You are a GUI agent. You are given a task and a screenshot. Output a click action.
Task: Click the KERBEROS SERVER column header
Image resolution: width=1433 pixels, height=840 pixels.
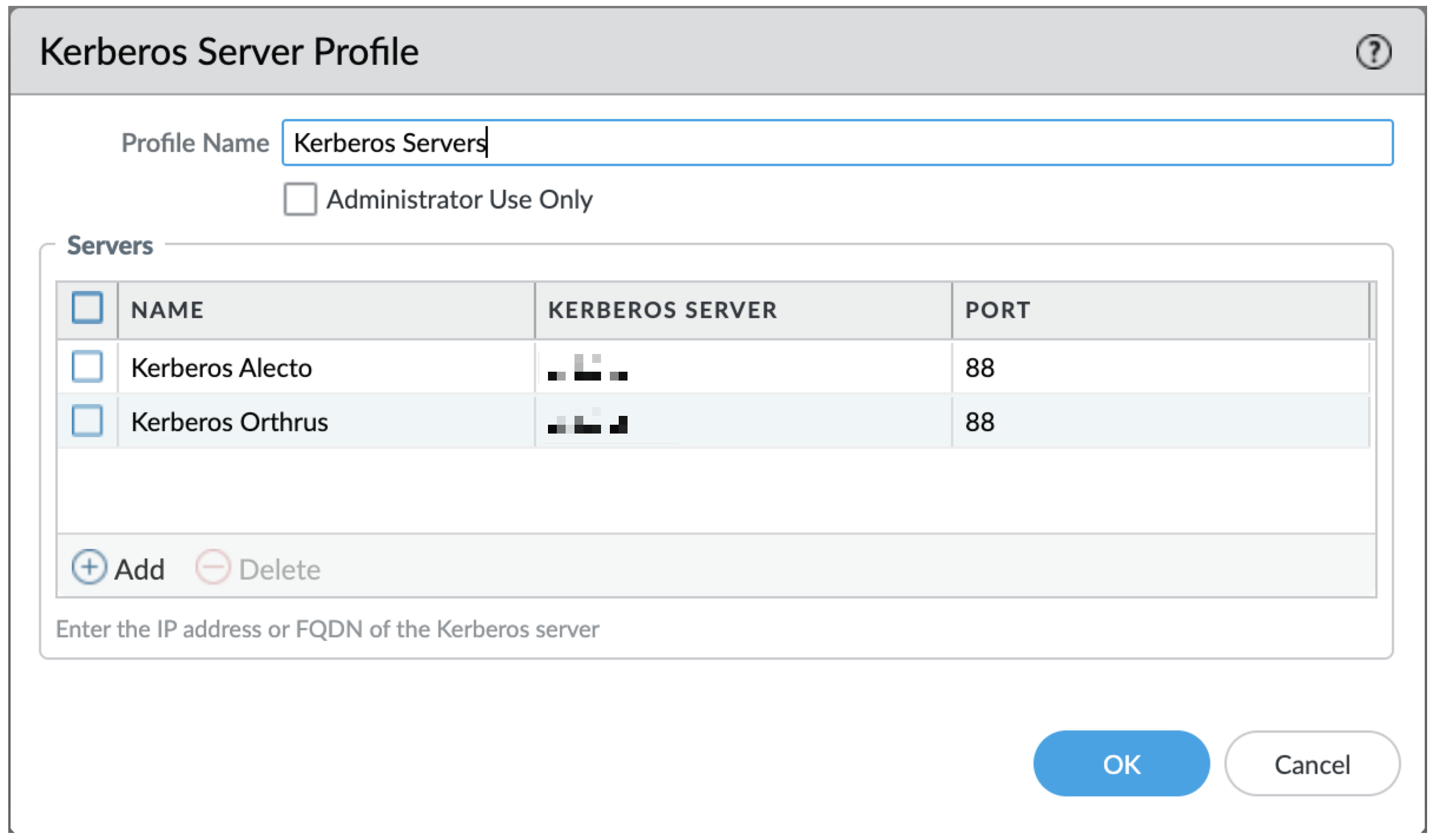(662, 309)
